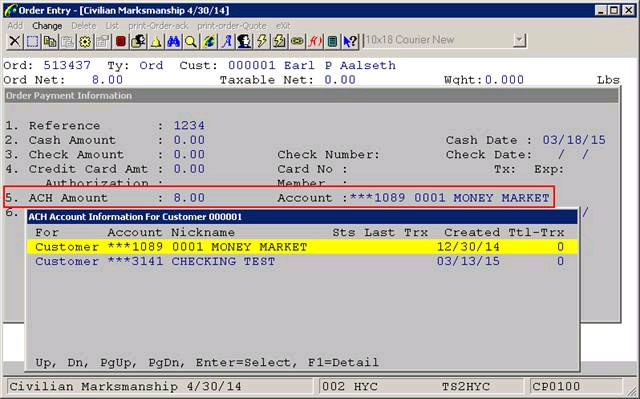Screen dimensions: 640x399
Task: Click created date 03/13/15
Action: 468,261
